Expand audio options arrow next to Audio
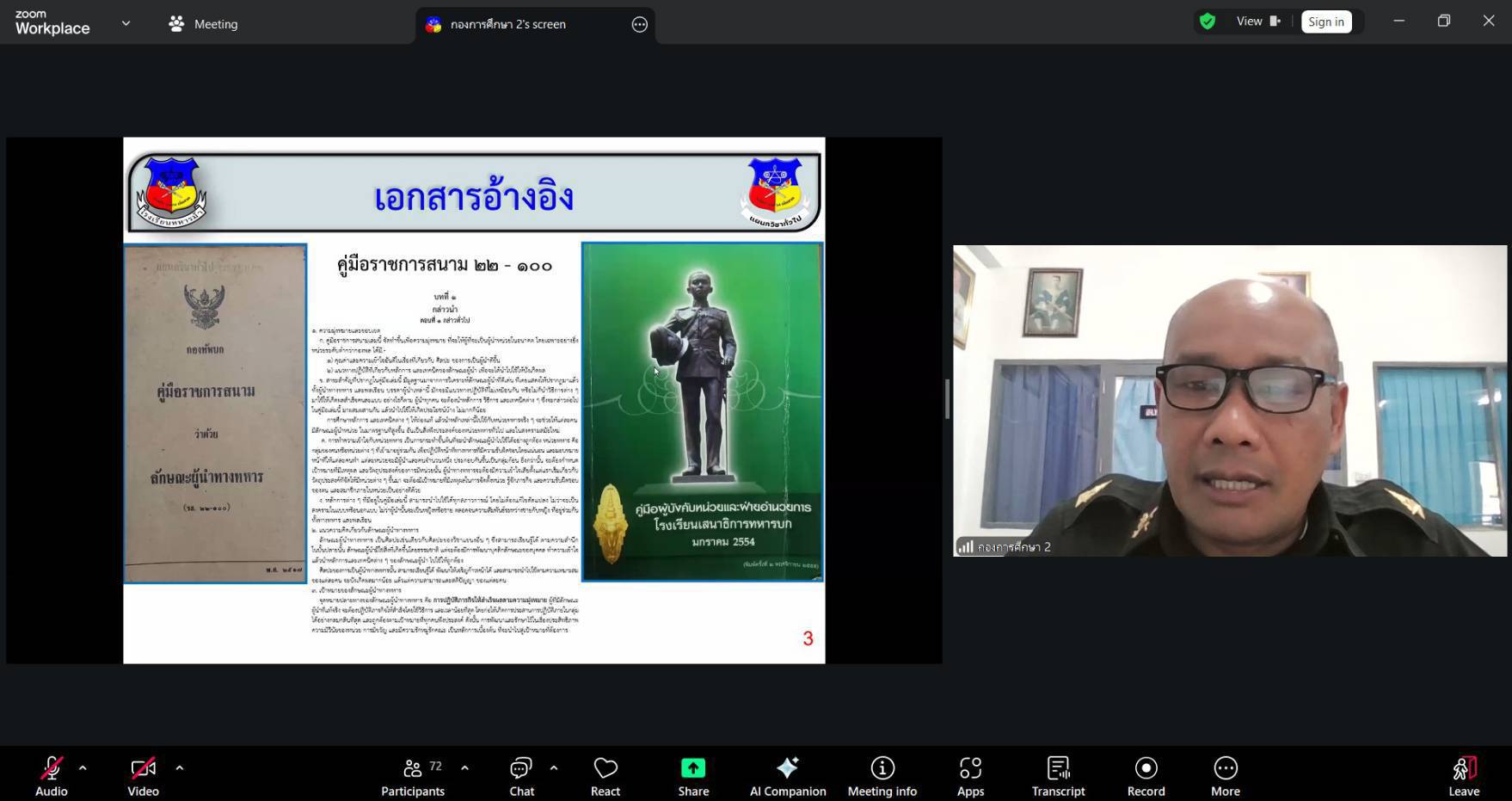Image resolution: width=1512 pixels, height=801 pixels. 83,767
